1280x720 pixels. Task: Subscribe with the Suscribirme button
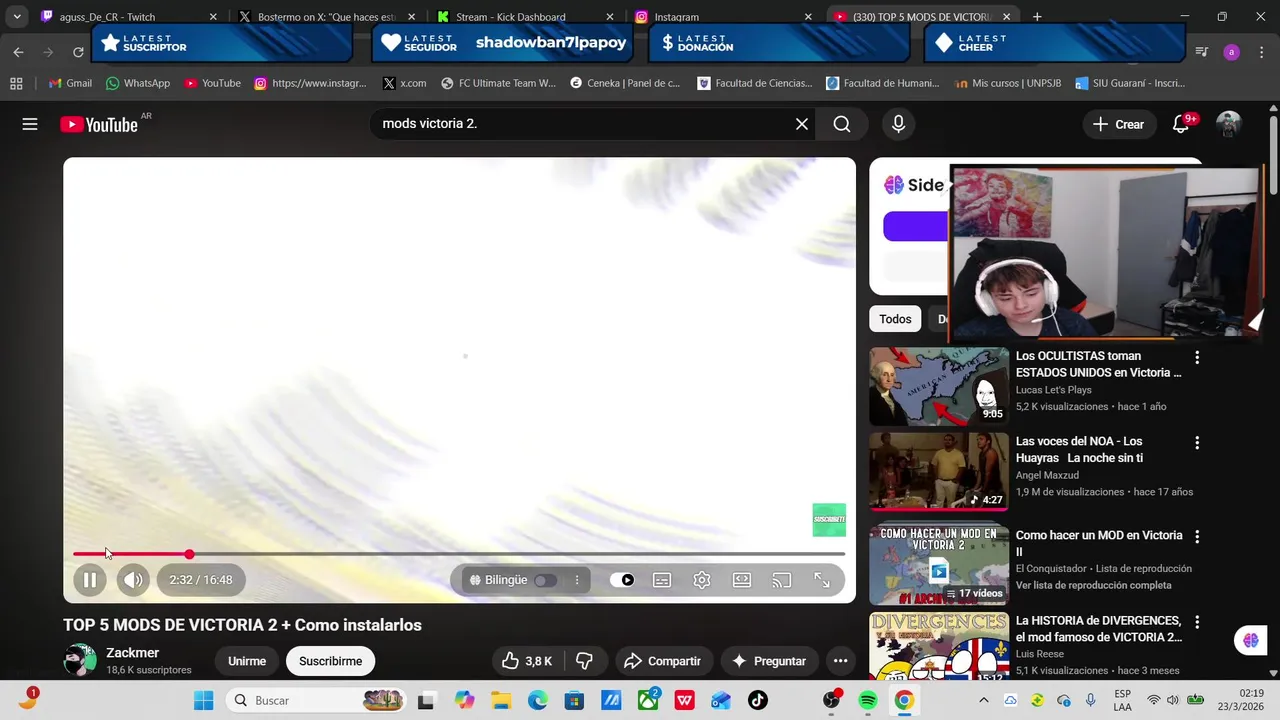[330, 661]
